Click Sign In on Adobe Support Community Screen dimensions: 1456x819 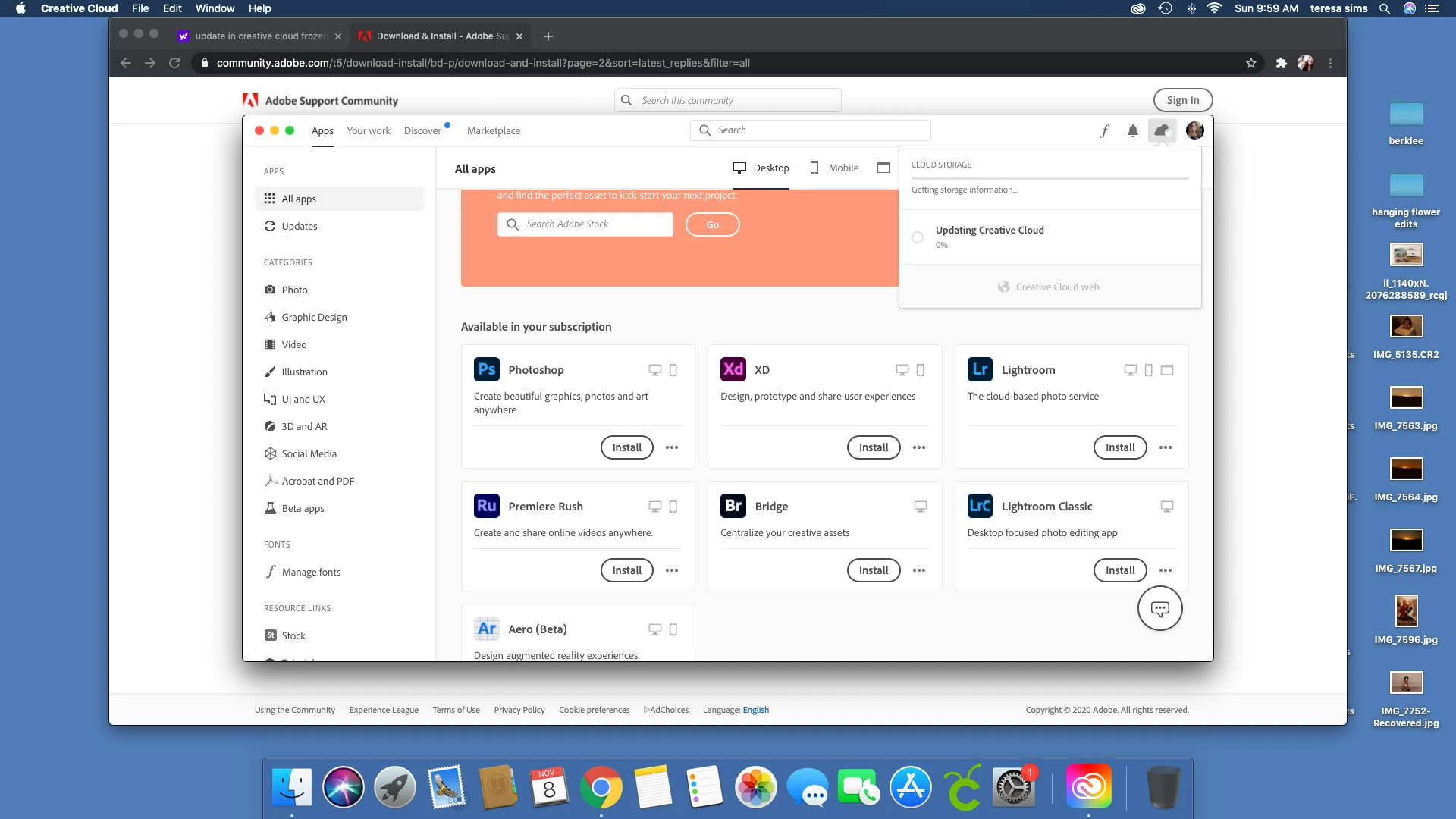click(x=1183, y=100)
